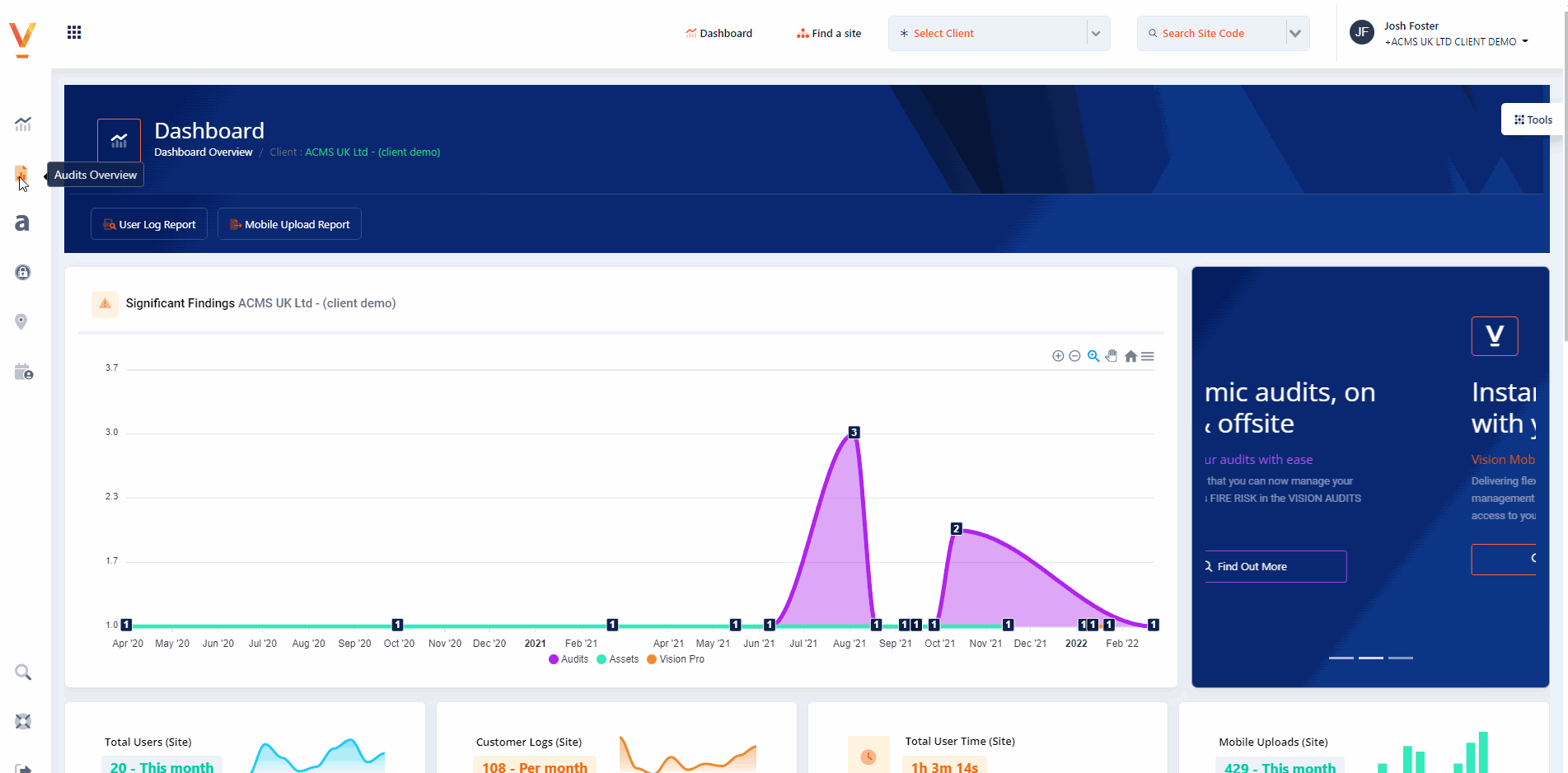
Task: Open the apps grid menu icon
Action: (74, 32)
